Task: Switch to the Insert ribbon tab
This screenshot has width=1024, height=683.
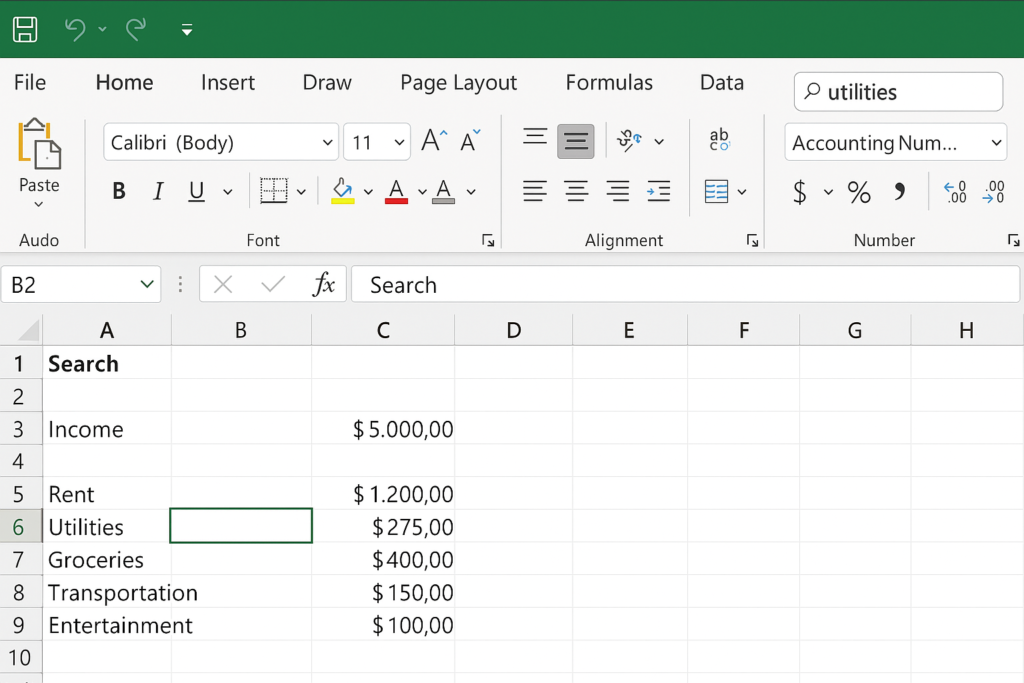Action: point(228,83)
